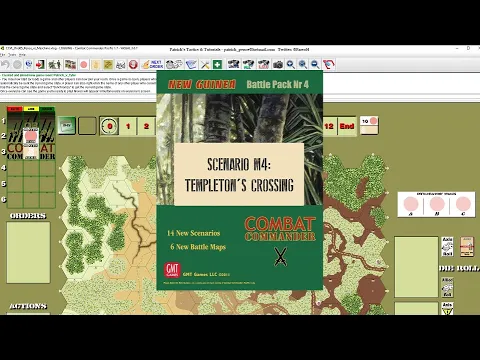Click the Allies Roll dice button
The height and width of the screenshot is (360, 480).
[447, 287]
